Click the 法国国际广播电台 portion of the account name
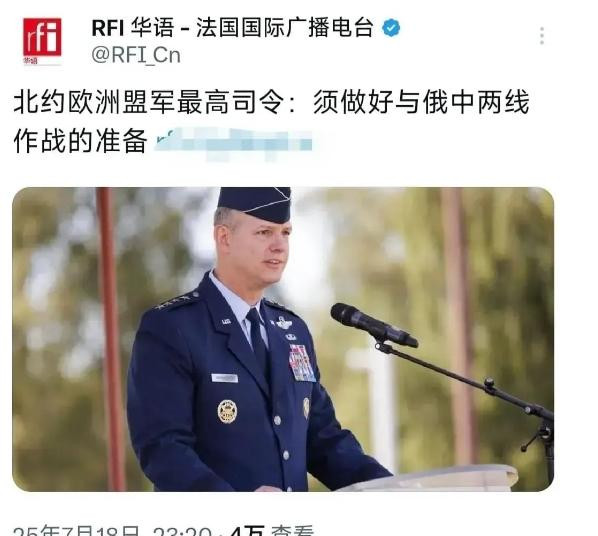Viewport: 598px width, 536px height. 285,28
